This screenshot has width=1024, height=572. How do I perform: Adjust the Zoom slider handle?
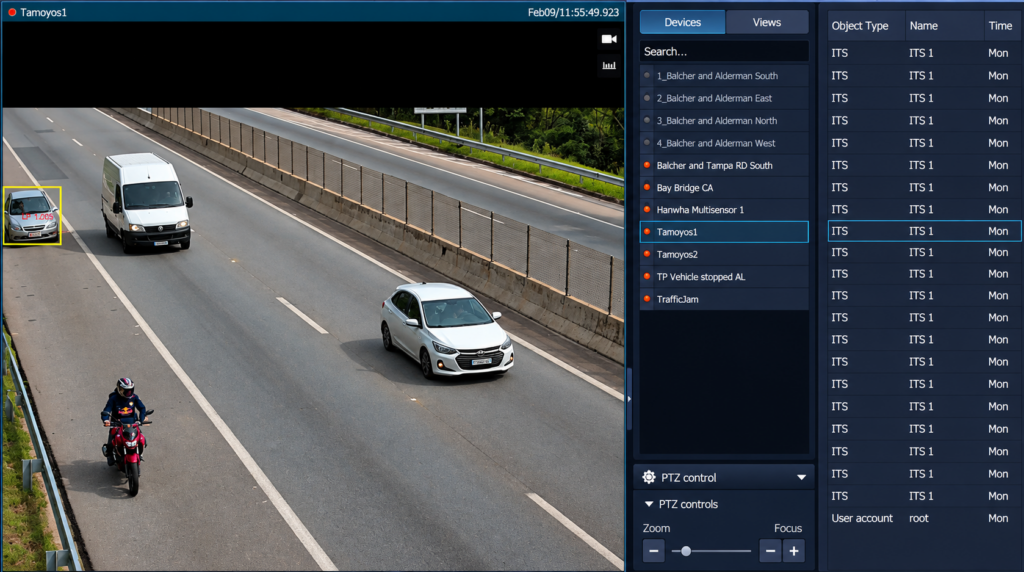(686, 551)
